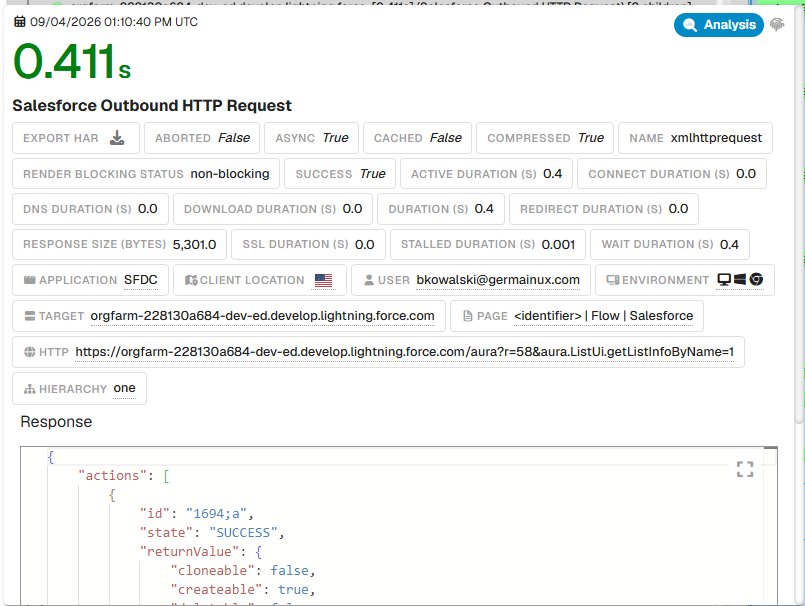Click the Windows OS environment icon
Screen dimensions: 805x606
(x=740, y=279)
